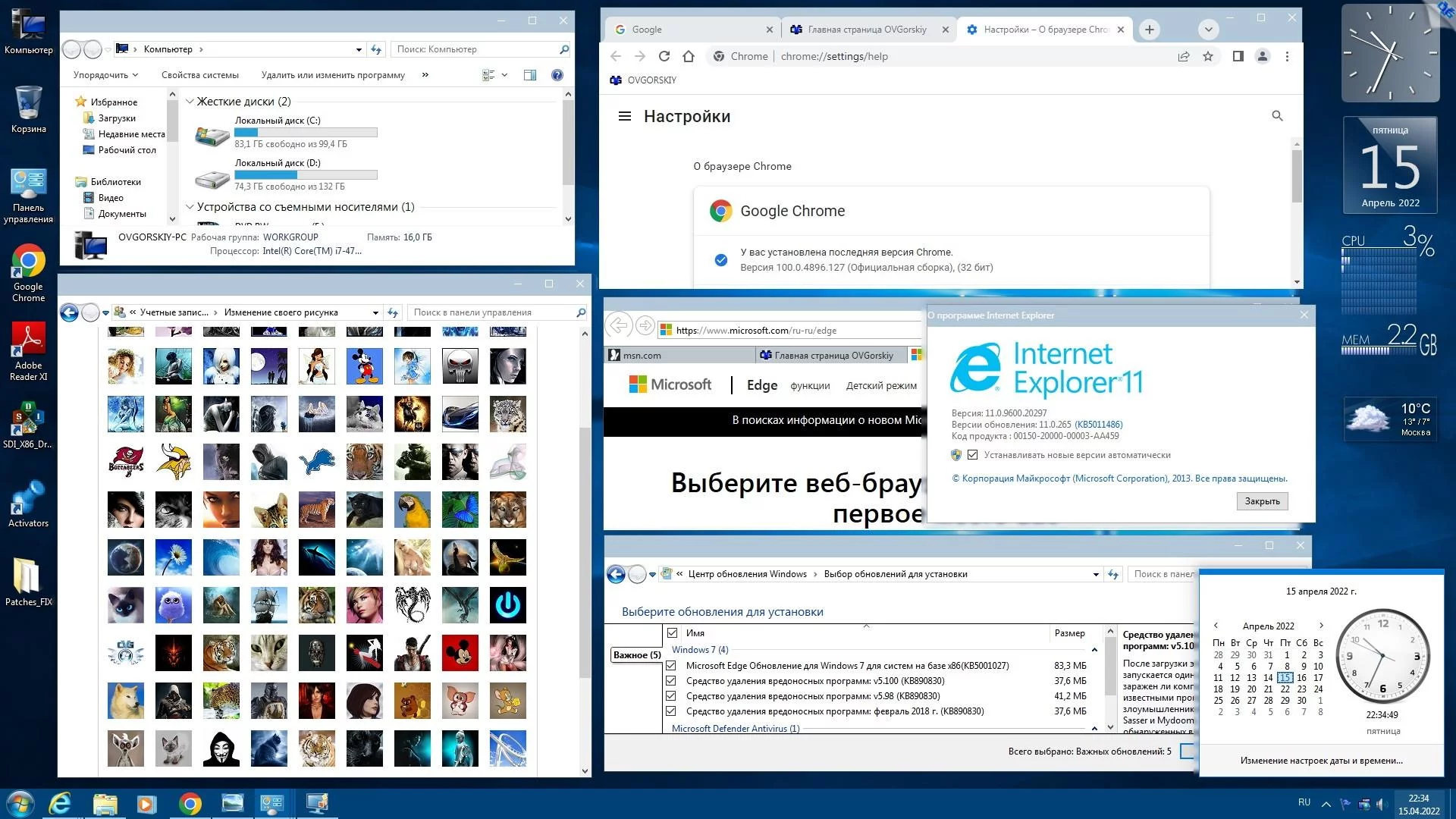Viewport: 1456px width, 819px height.
Task: Click the Закрыть button in IE dialog
Action: coord(1262,501)
